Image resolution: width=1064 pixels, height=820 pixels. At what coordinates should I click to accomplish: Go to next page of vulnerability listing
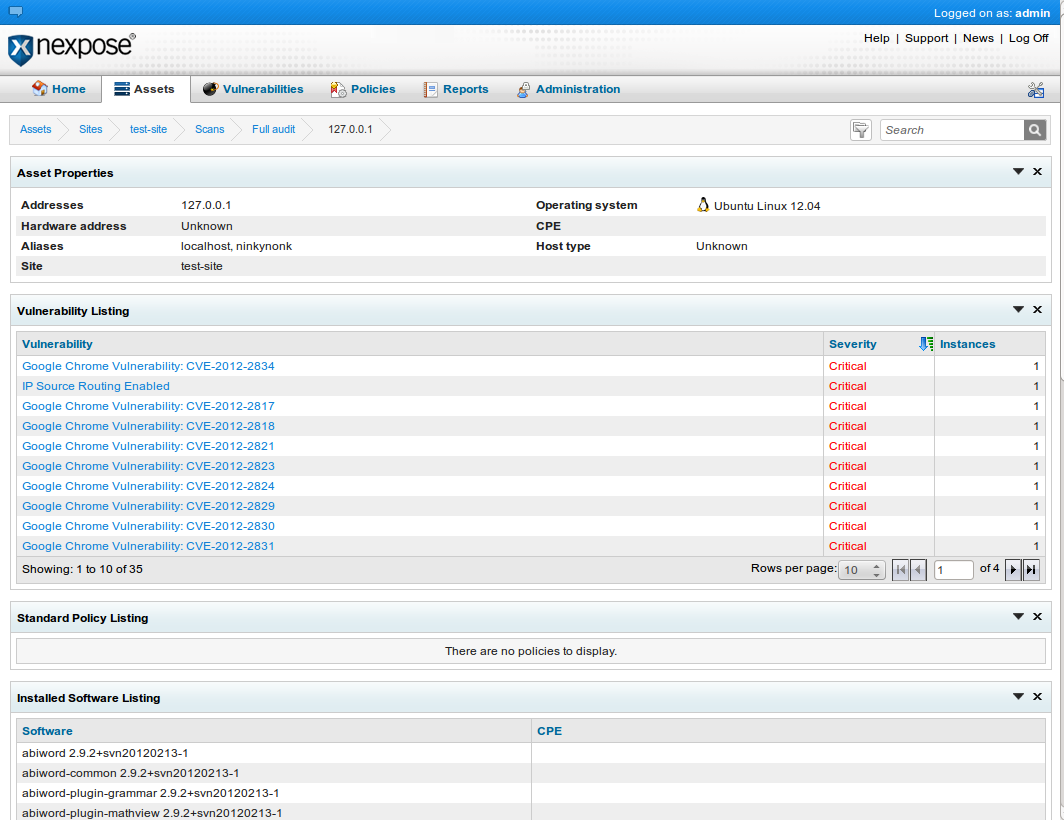(1013, 570)
